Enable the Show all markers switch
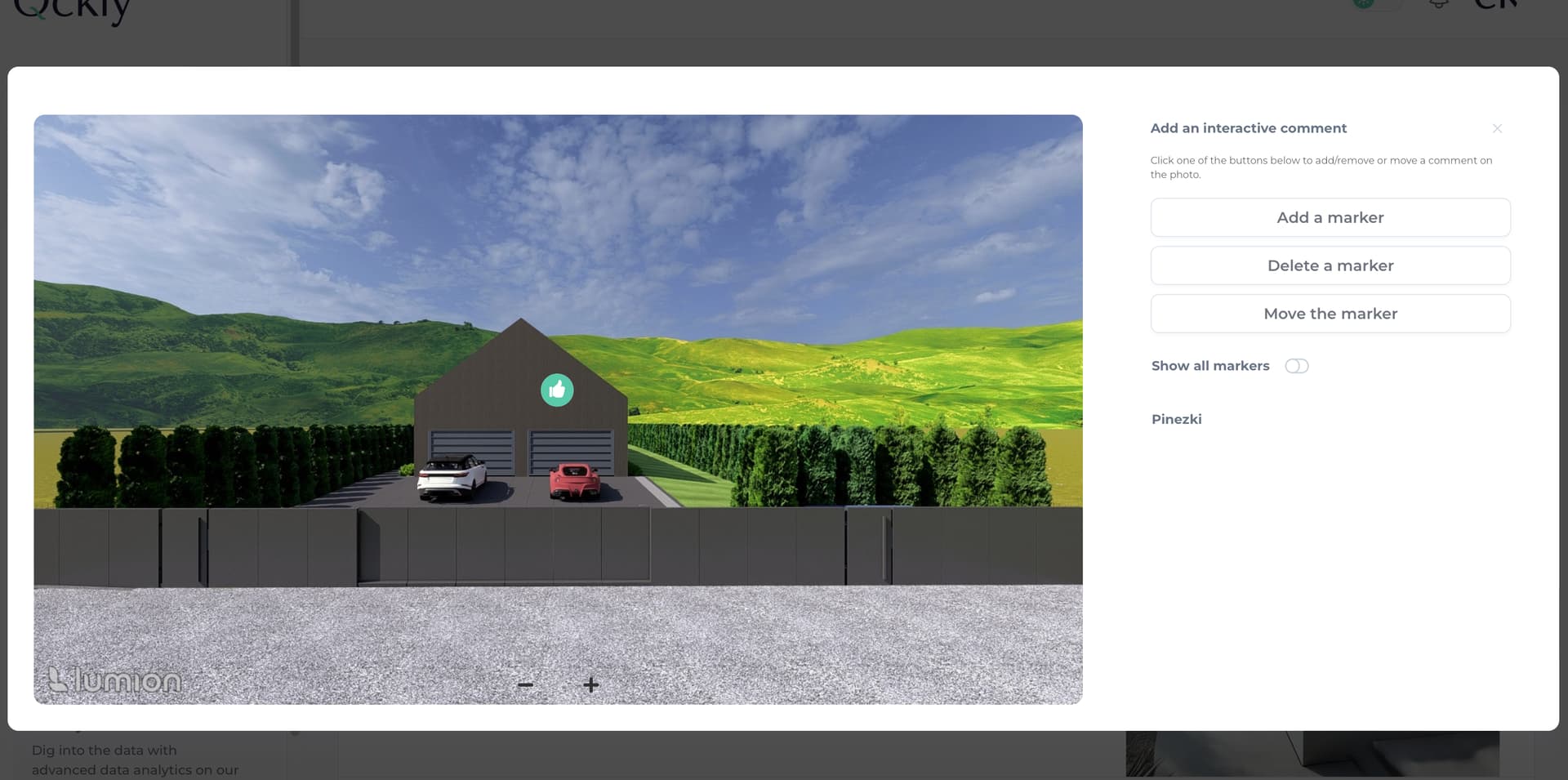Image resolution: width=1568 pixels, height=780 pixels. click(1296, 366)
